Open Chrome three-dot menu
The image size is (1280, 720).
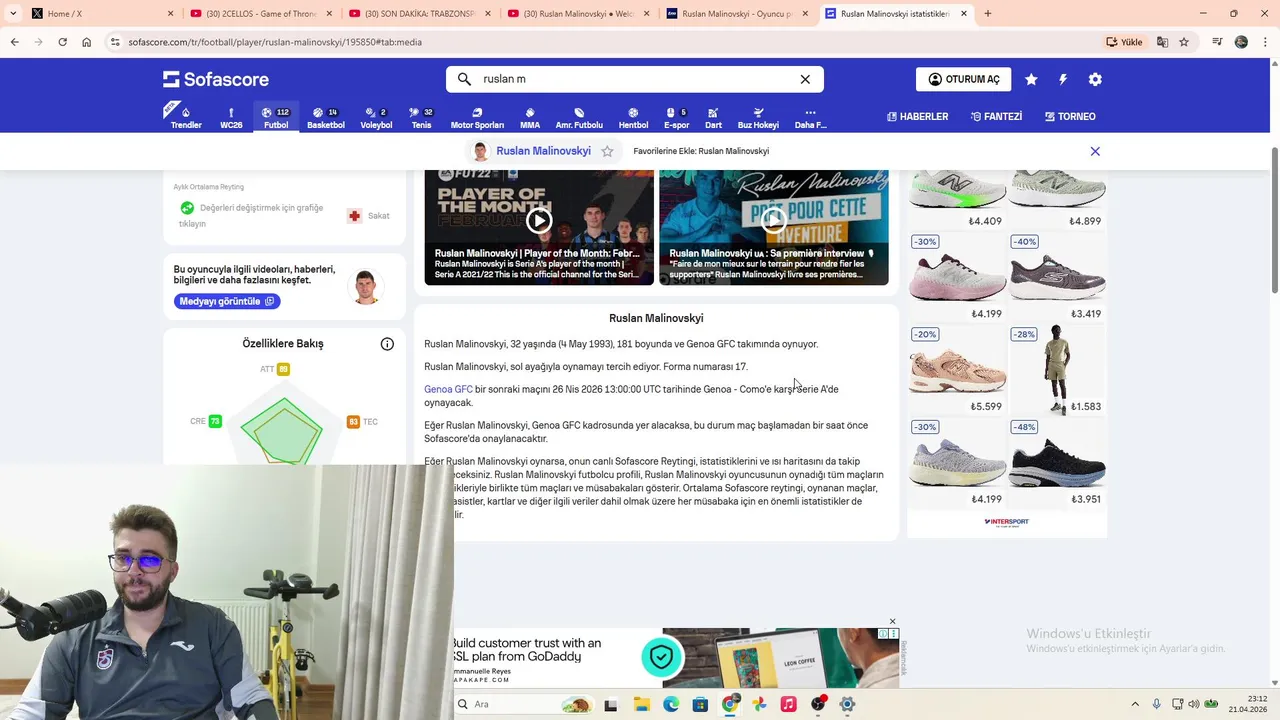1265,42
